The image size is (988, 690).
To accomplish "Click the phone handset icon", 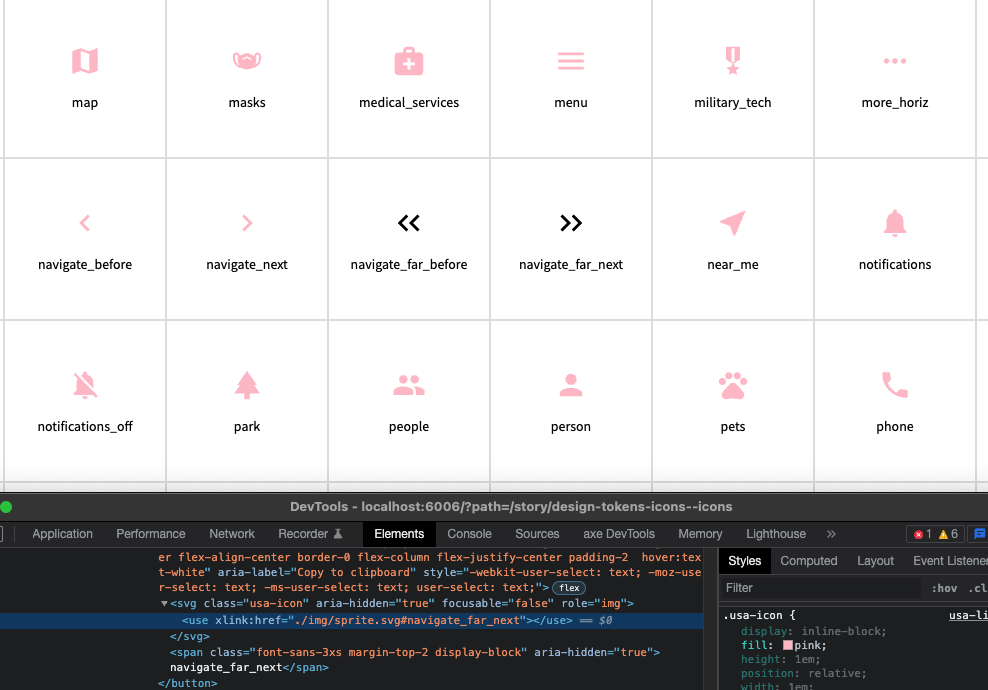I will 895,385.
